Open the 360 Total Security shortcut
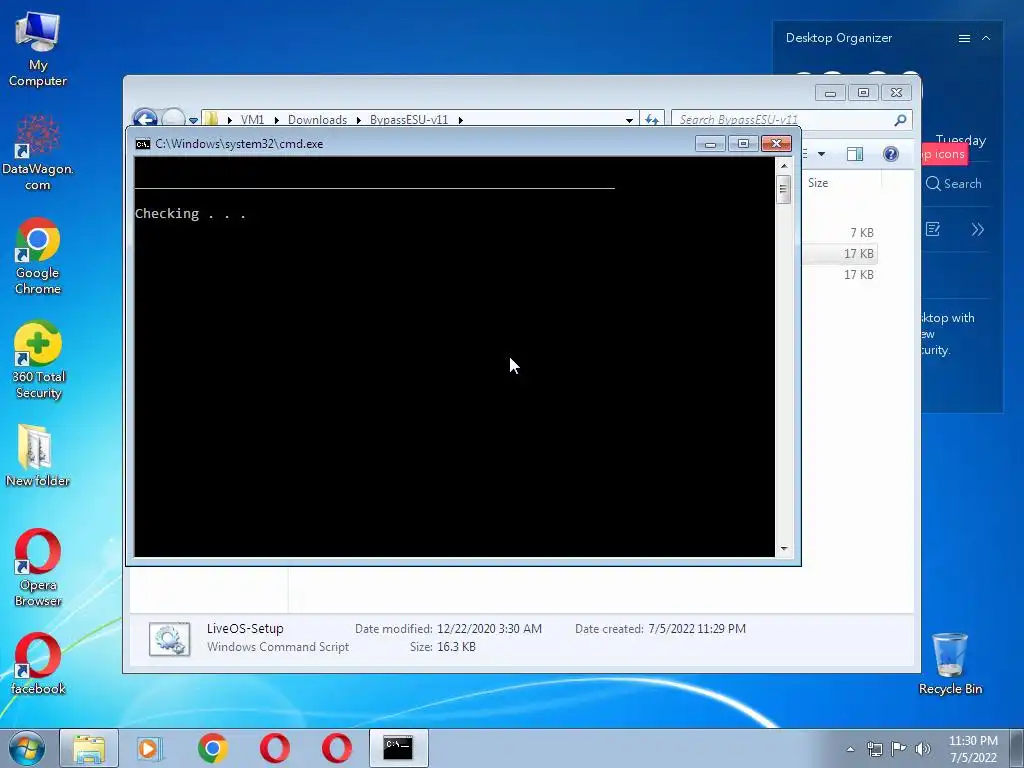Image resolution: width=1024 pixels, height=768 pixels. (x=38, y=360)
